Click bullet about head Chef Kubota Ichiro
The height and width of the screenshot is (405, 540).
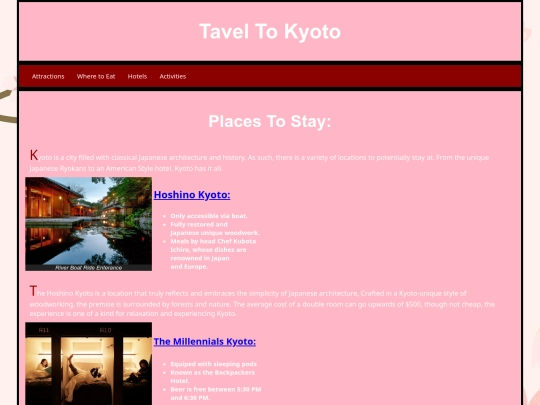tap(213, 254)
